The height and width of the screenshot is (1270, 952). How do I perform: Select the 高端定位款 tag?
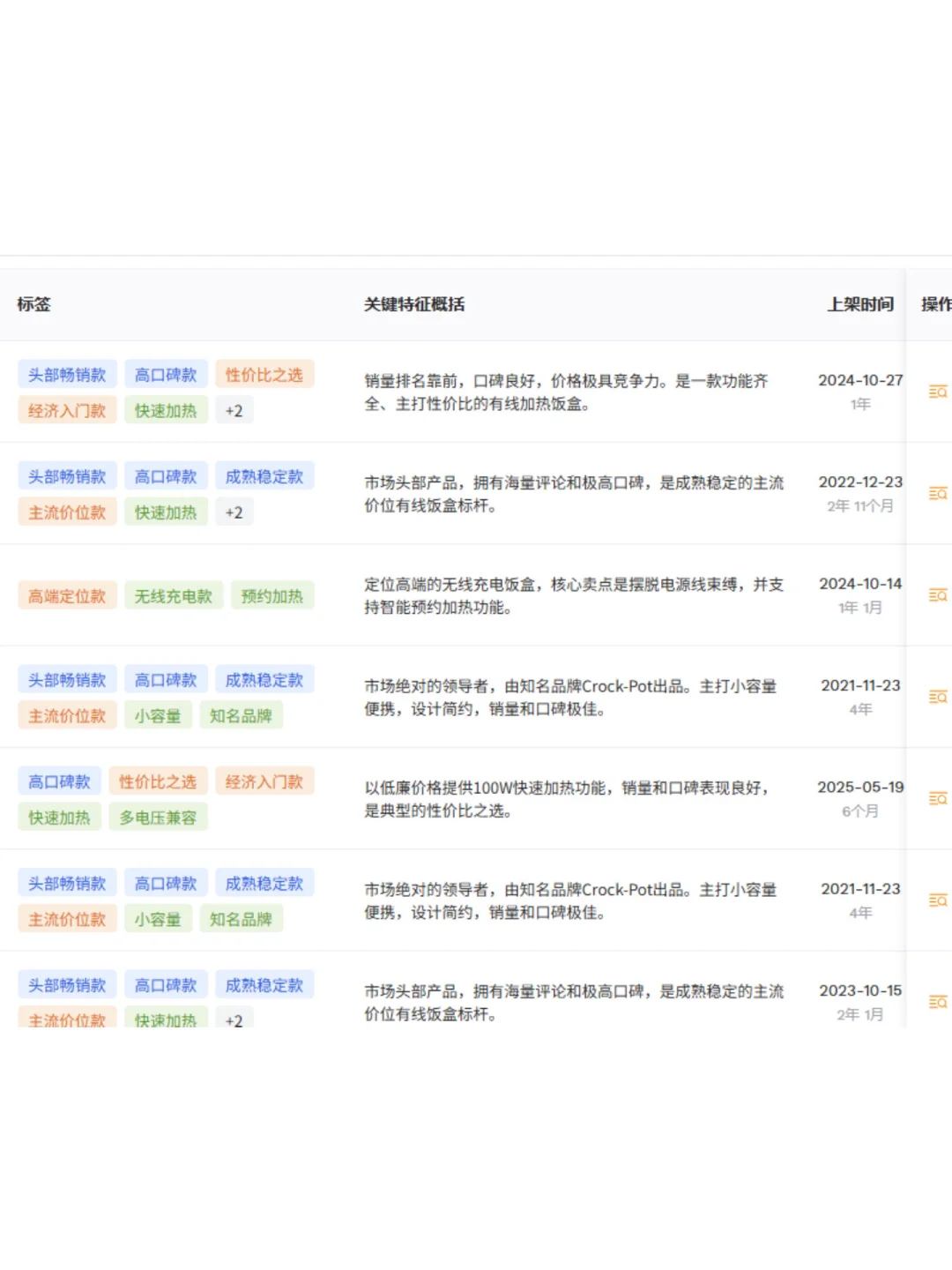[x=67, y=595]
